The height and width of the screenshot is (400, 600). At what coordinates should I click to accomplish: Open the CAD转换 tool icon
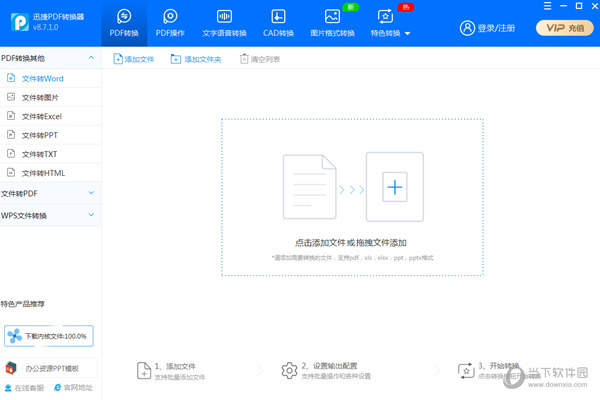278,17
